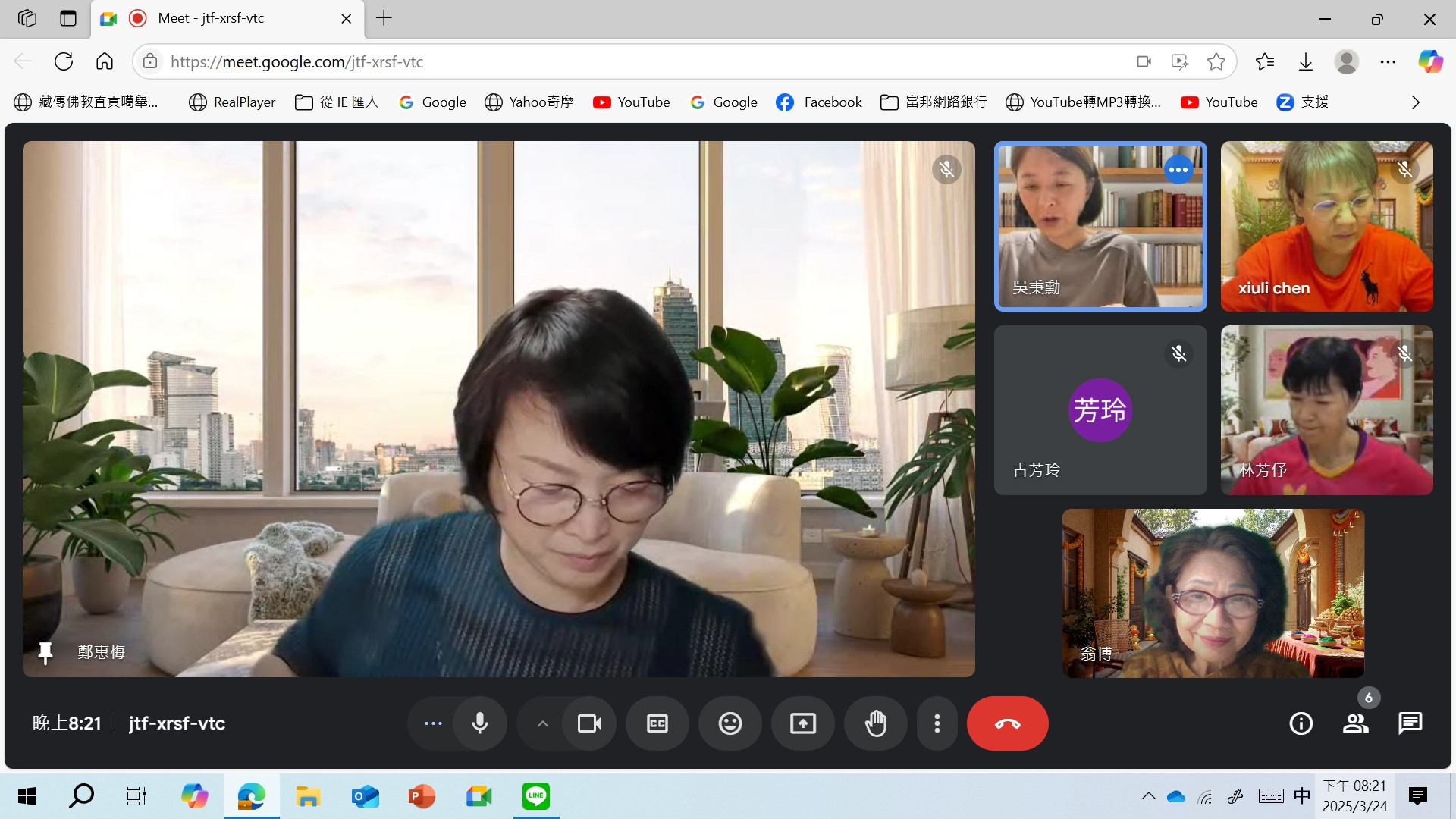Click the present screen icon
Image resolution: width=1456 pixels, height=819 pixels.
[x=803, y=723]
